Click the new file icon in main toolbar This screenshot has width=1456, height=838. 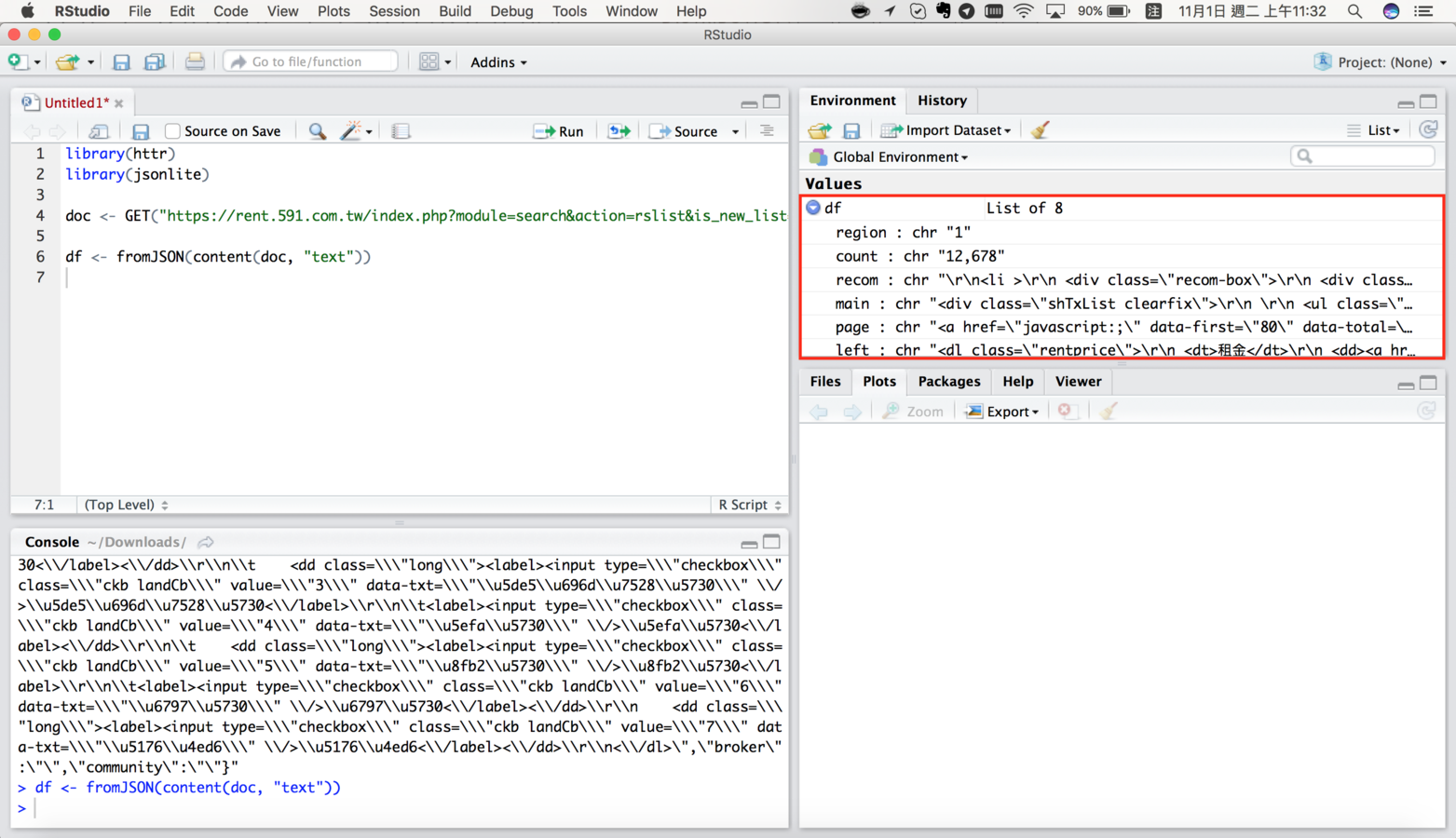pos(17,61)
